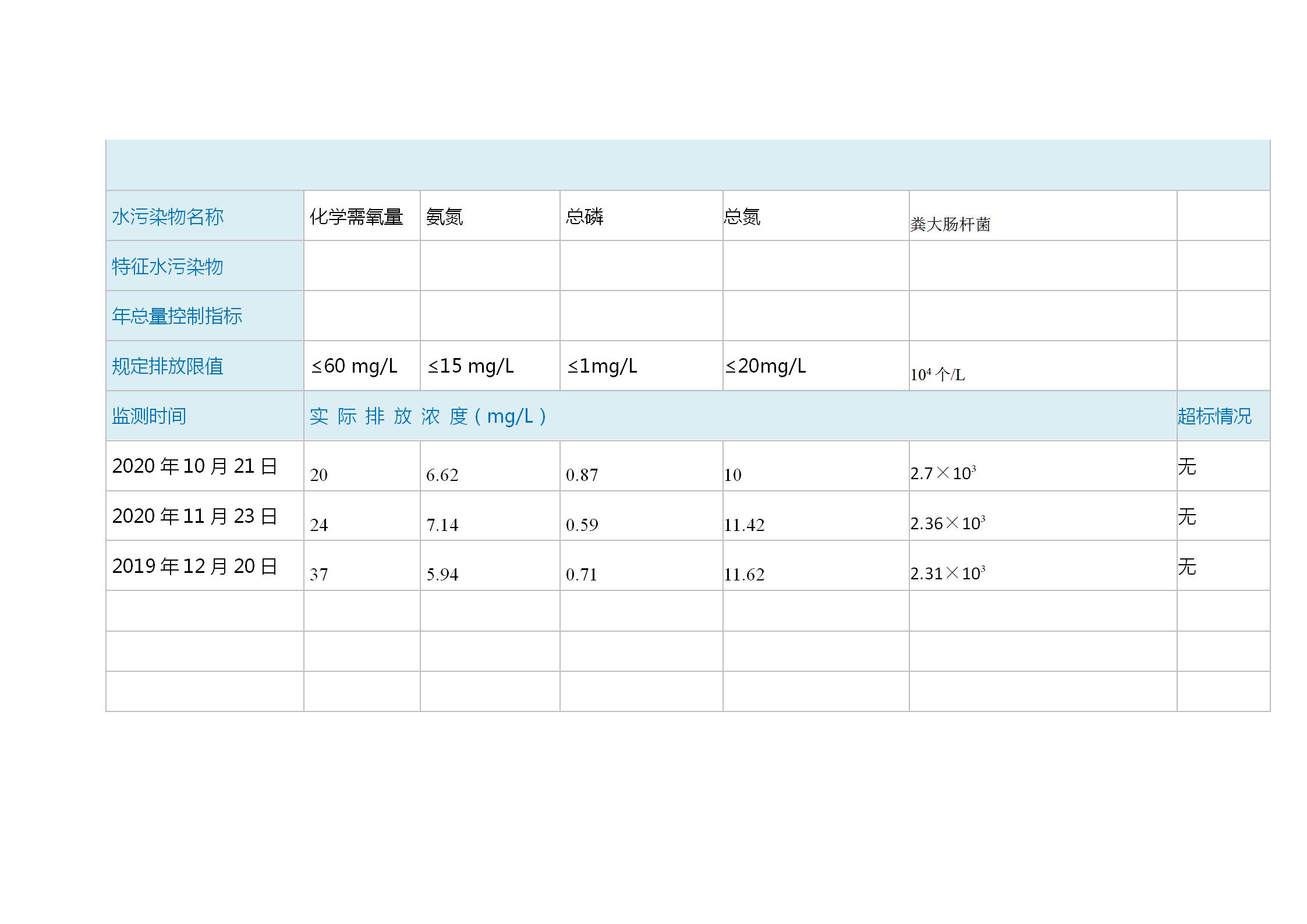Select the 2.36×10³ coliform value

[947, 523]
